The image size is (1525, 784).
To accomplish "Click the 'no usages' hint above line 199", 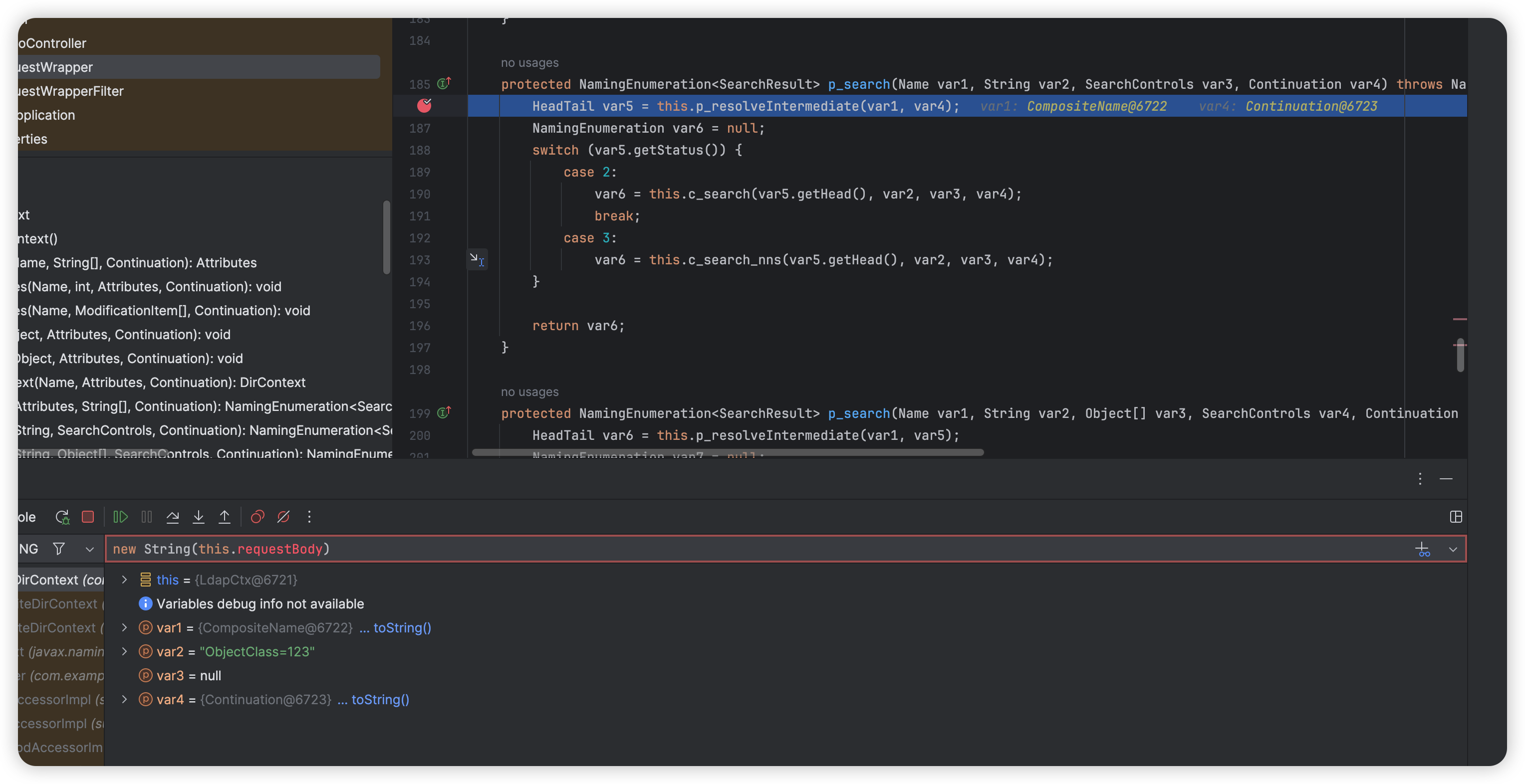I will 529,392.
